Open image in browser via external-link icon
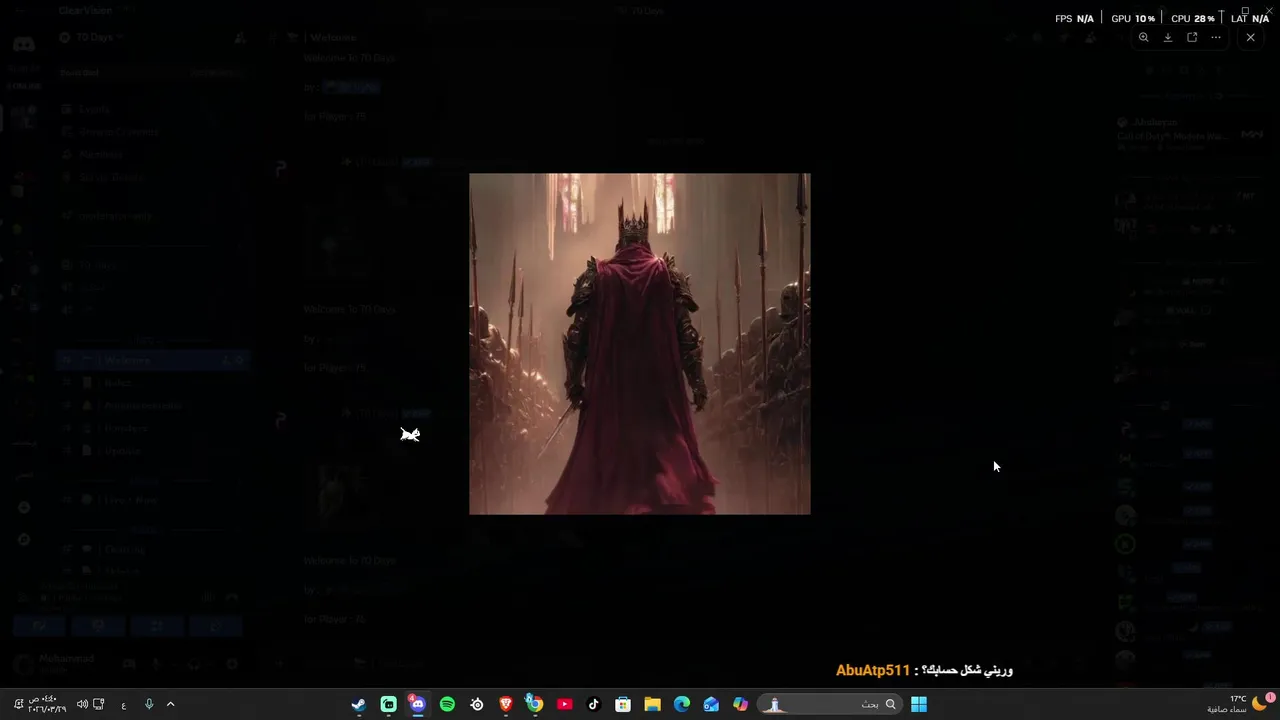Image resolution: width=1280 pixels, height=720 pixels. tap(1192, 38)
